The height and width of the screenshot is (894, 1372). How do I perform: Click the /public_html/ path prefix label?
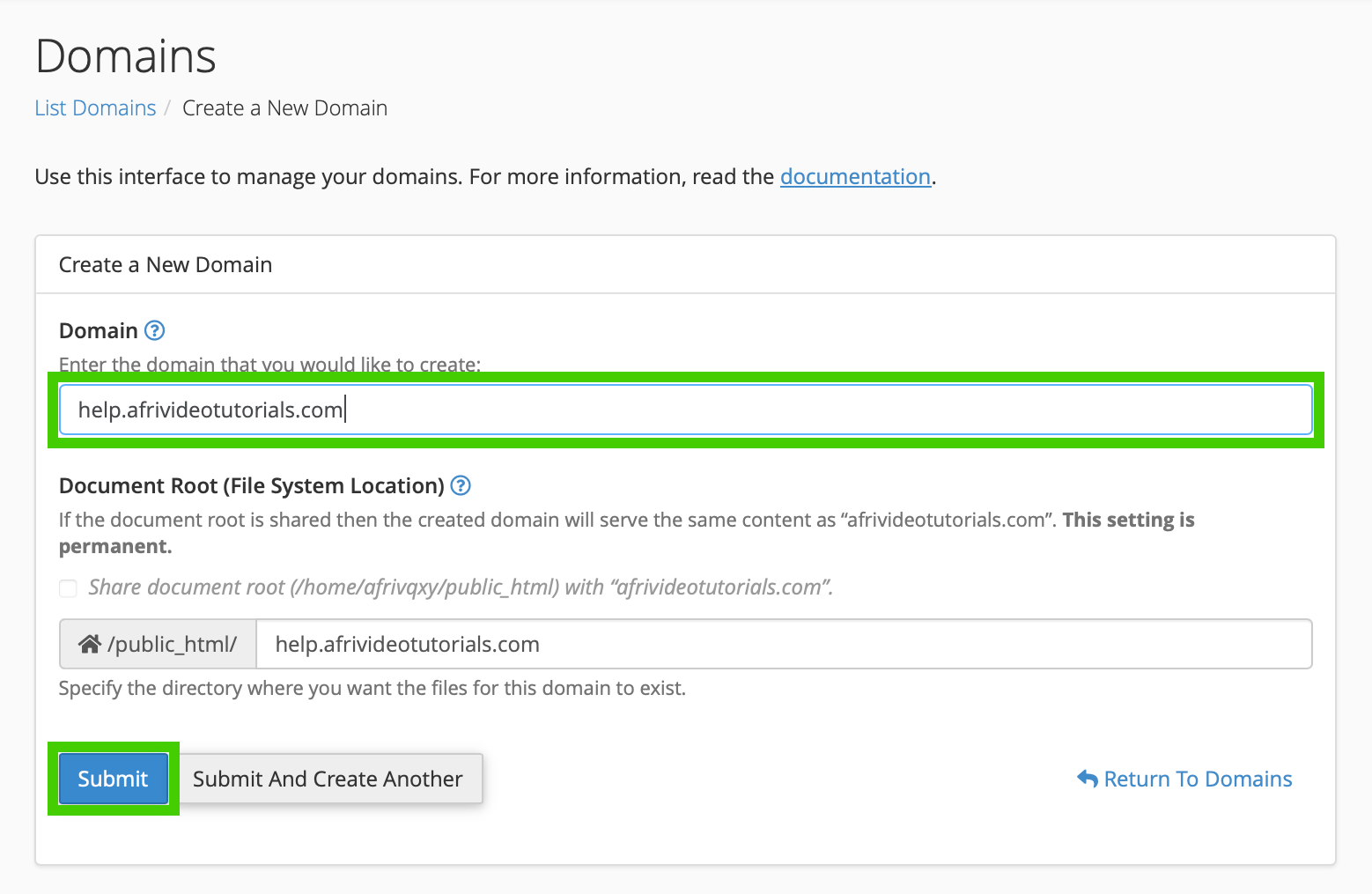172,645
